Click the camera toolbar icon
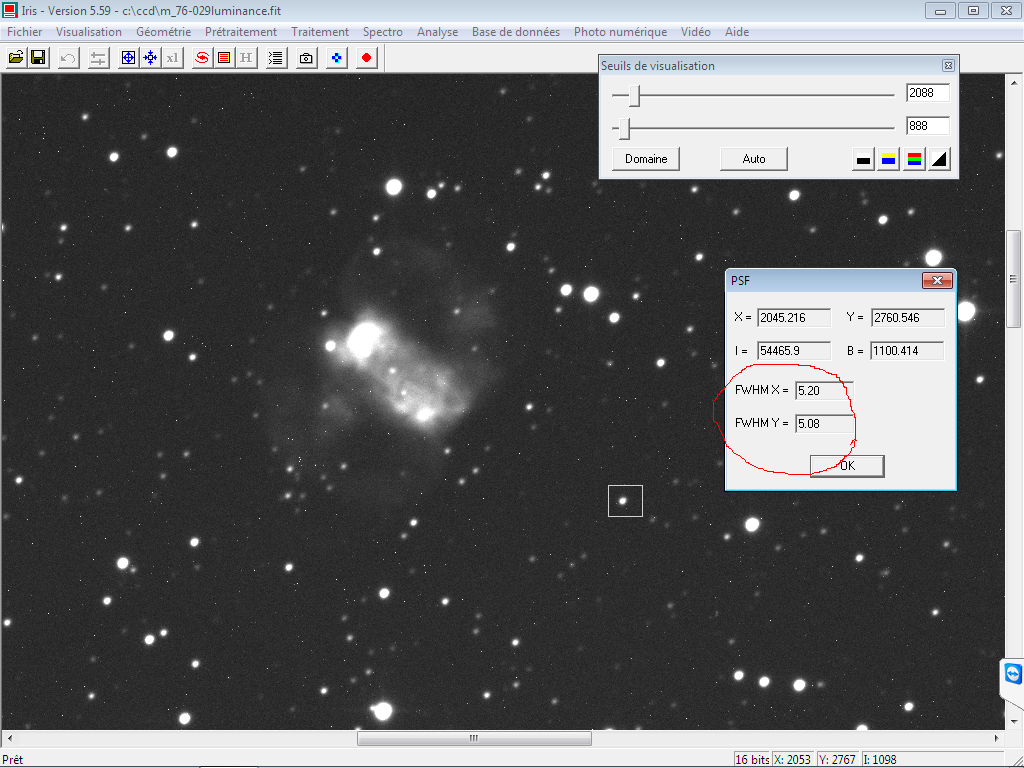 click(x=306, y=57)
